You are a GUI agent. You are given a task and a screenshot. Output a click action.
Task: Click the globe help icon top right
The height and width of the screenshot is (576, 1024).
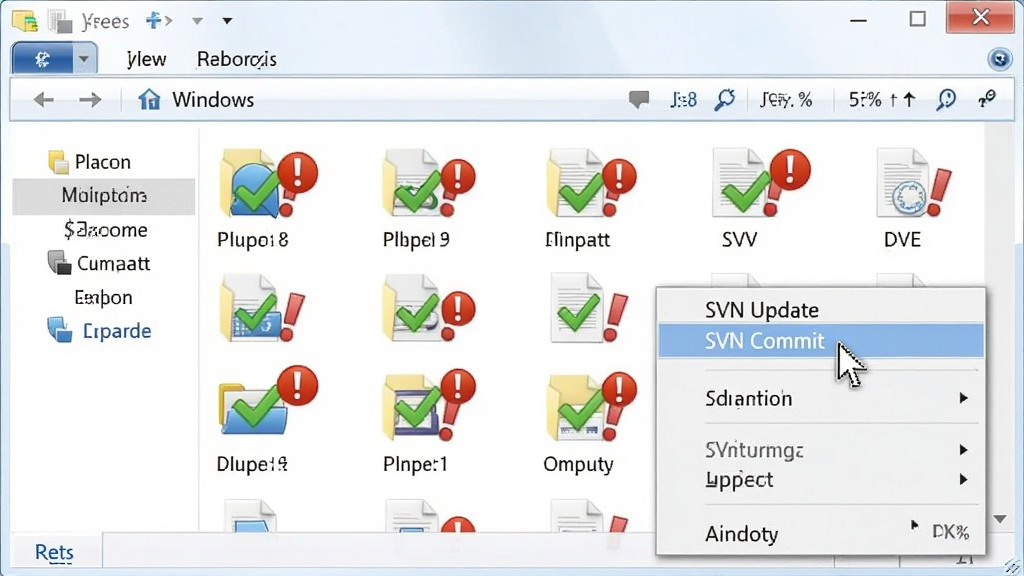coord(1000,59)
